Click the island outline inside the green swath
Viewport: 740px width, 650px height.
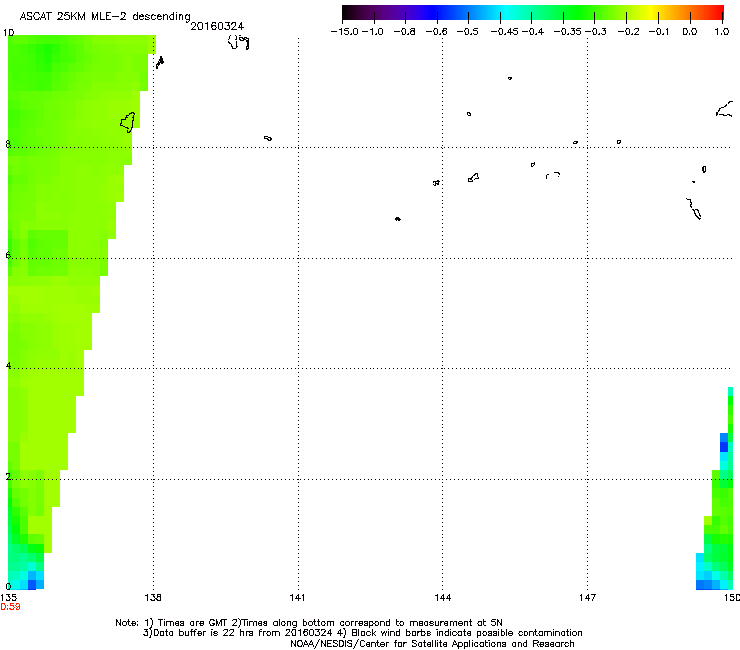(128, 122)
